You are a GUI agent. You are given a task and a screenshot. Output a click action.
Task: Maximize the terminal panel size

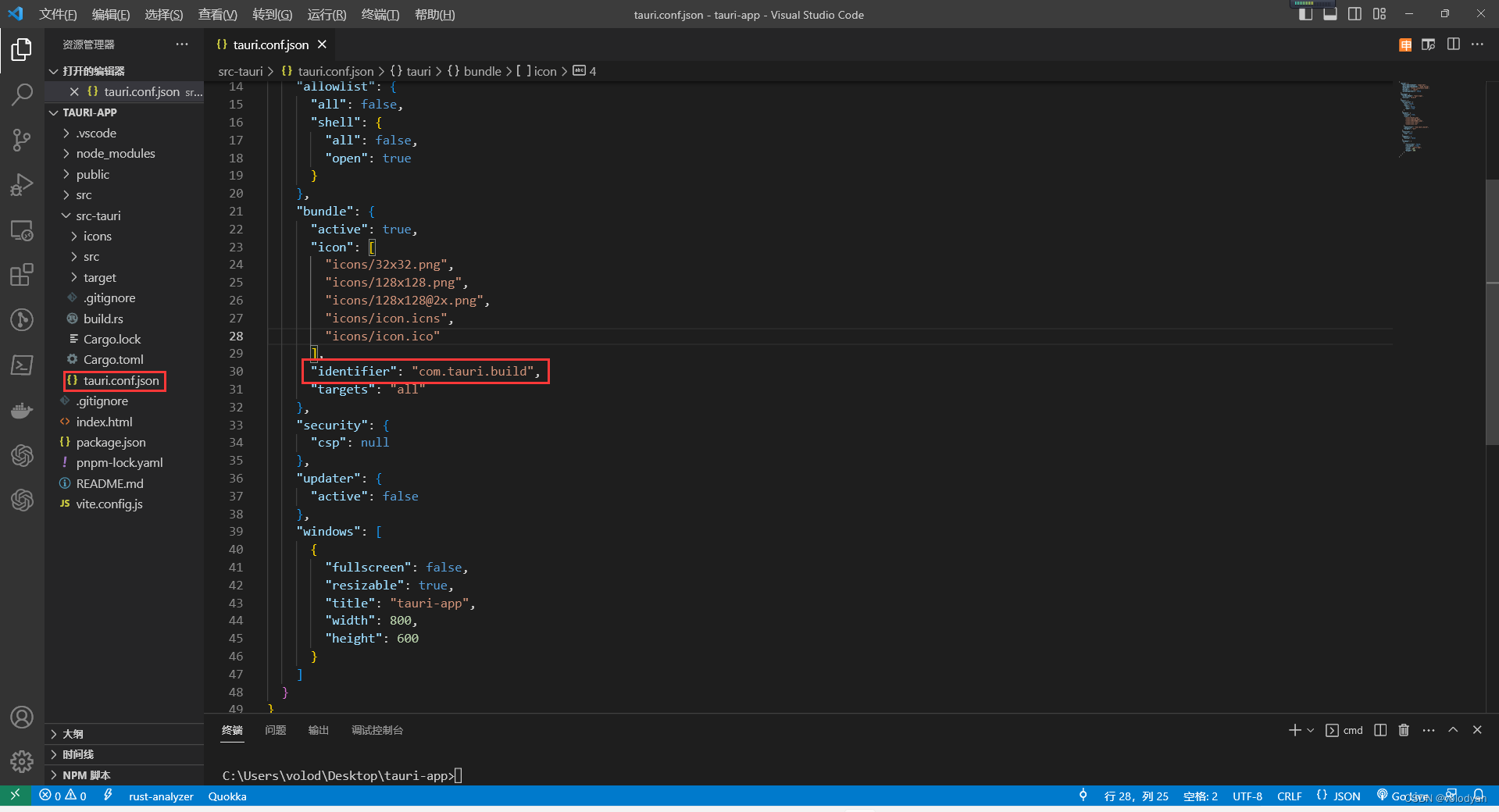pyautogui.click(x=1453, y=730)
